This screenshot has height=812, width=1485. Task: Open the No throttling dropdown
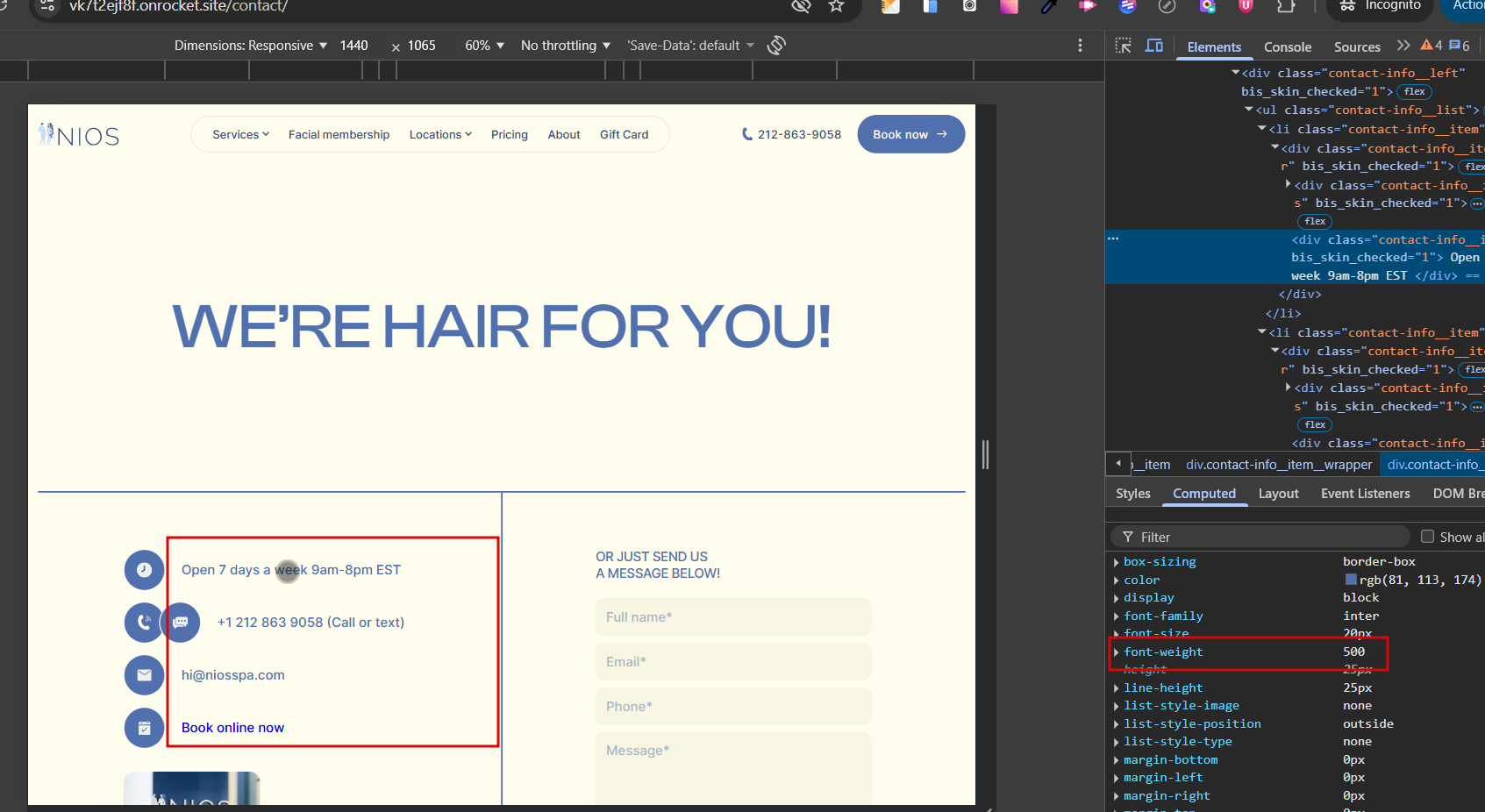point(565,46)
